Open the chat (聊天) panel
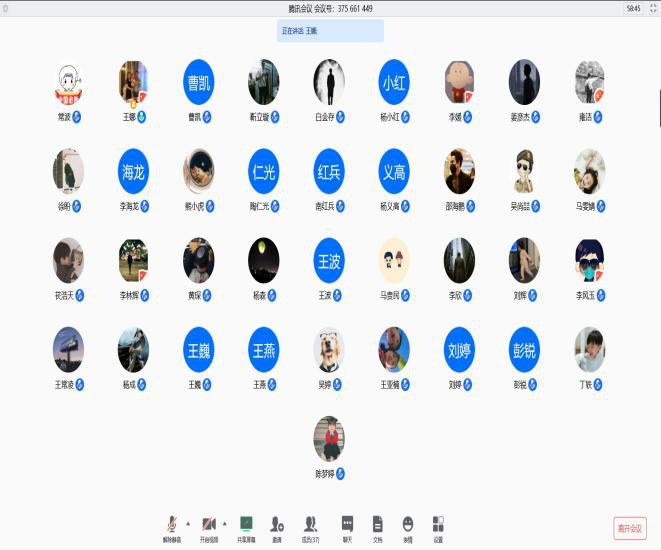The height and width of the screenshot is (550, 661). [347, 526]
